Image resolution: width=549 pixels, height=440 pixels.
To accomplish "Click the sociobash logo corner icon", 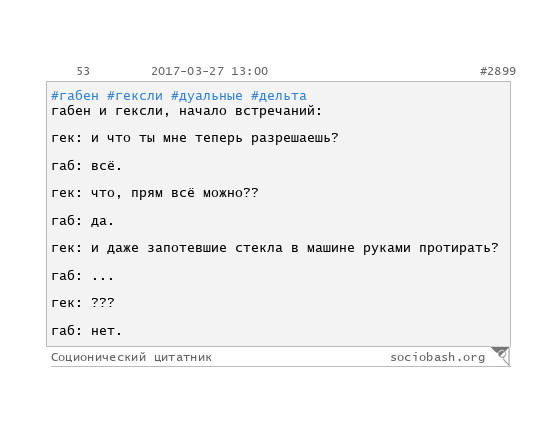I will pos(501,356).
